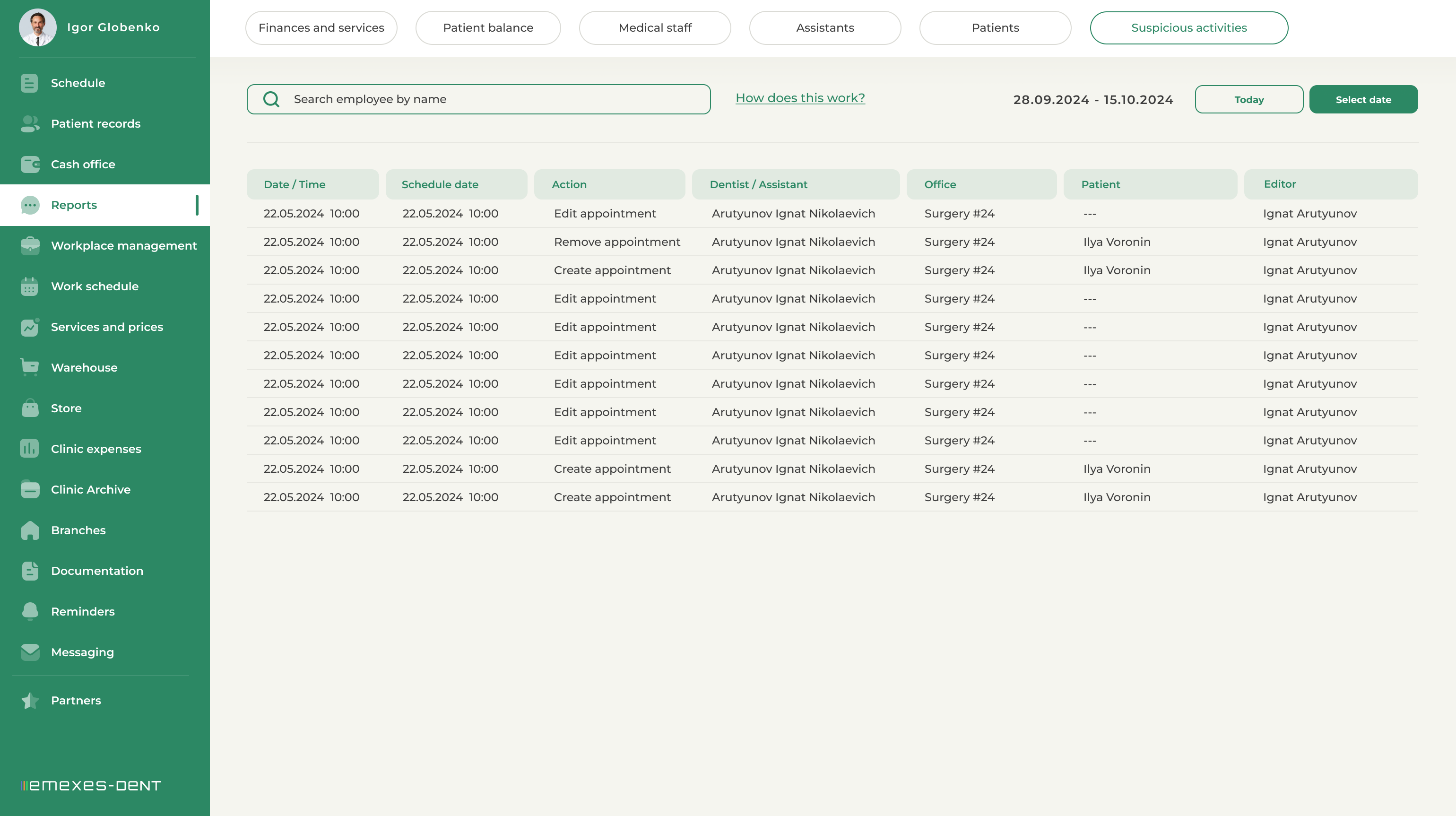Click the Services and prices chart icon
The height and width of the screenshot is (816, 1456).
click(x=29, y=327)
